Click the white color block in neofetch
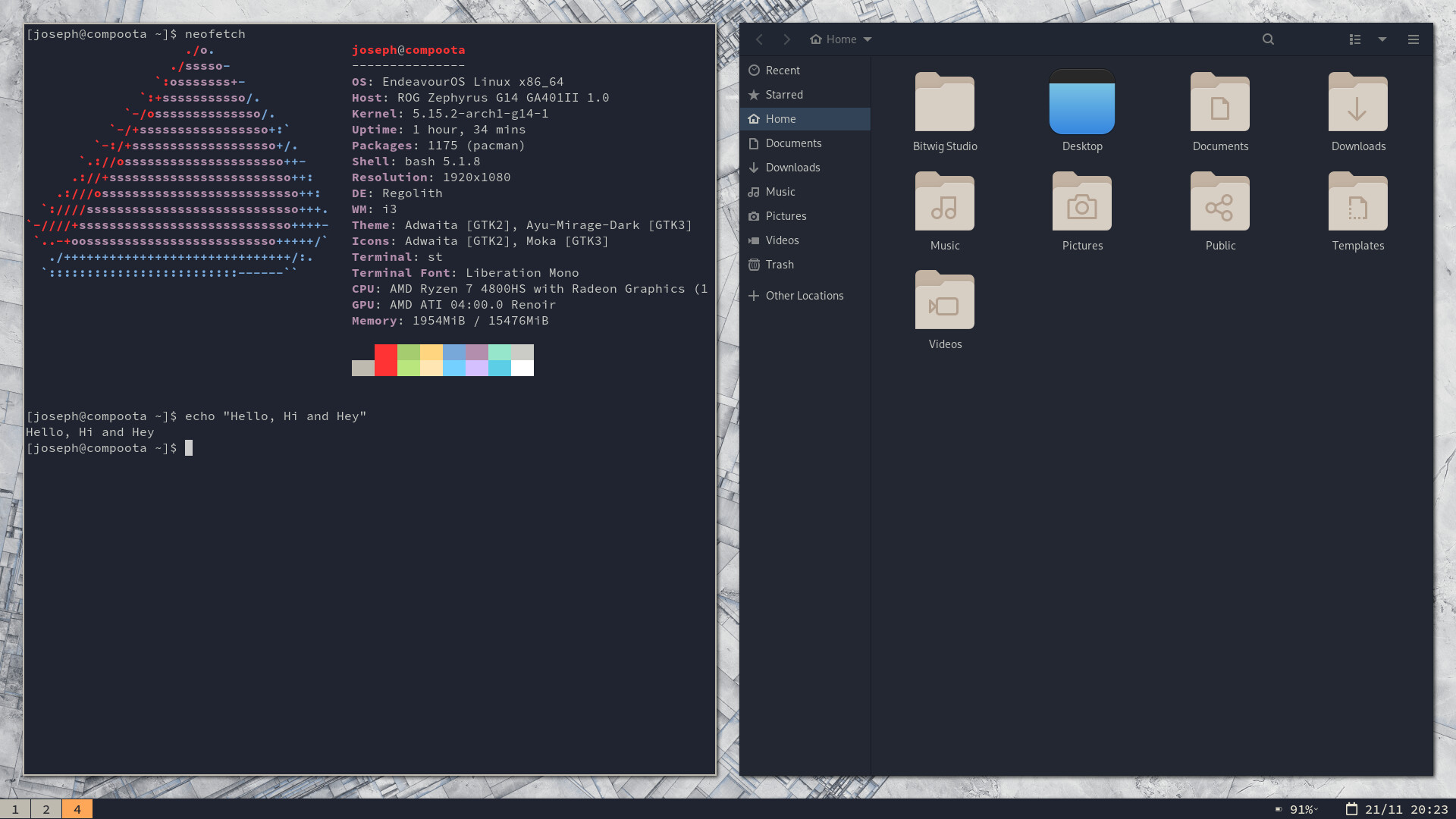The image size is (1456, 819). pyautogui.click(x=522, y=369)
